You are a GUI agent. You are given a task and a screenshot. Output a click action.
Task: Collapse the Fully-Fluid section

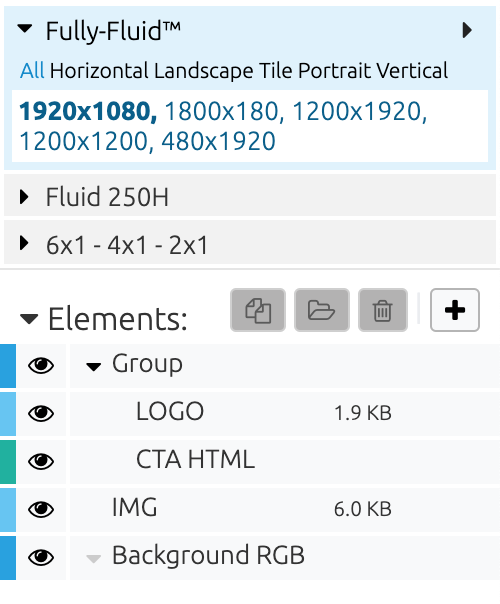pos(25,29)
